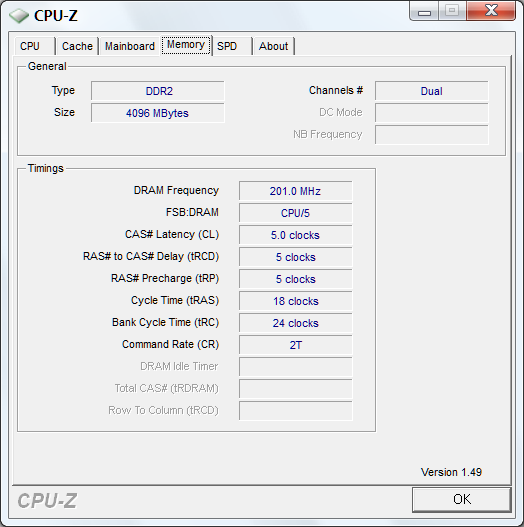The image size is (524, 527).
Task: Click the tRCD 5 clocks value
Action: 295,257
